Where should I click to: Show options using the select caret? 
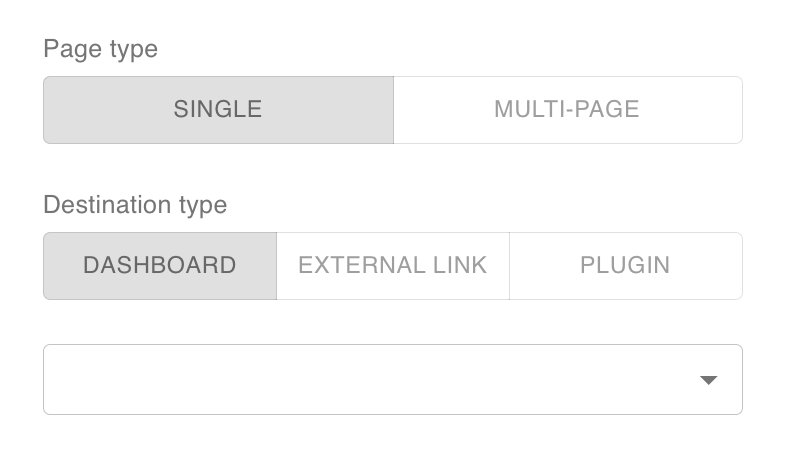coord(709,380)
